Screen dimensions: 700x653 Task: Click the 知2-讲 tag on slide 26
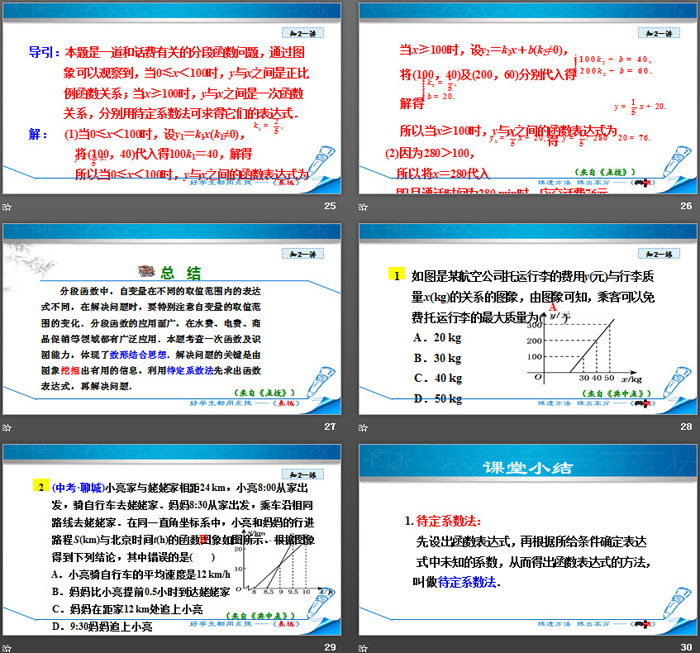pyautogui.click(x=659, y=33)
